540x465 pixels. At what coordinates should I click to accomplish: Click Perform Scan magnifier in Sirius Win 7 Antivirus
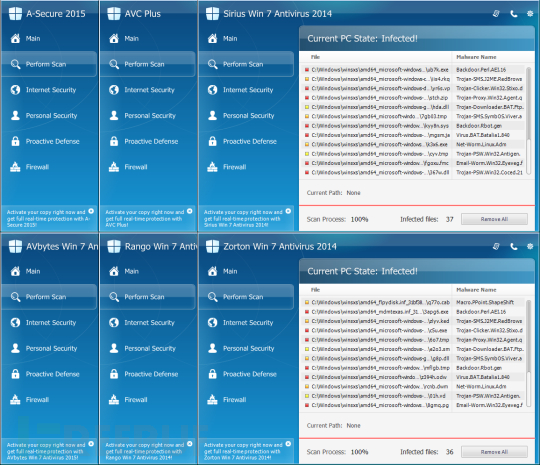tap(212, 64)
